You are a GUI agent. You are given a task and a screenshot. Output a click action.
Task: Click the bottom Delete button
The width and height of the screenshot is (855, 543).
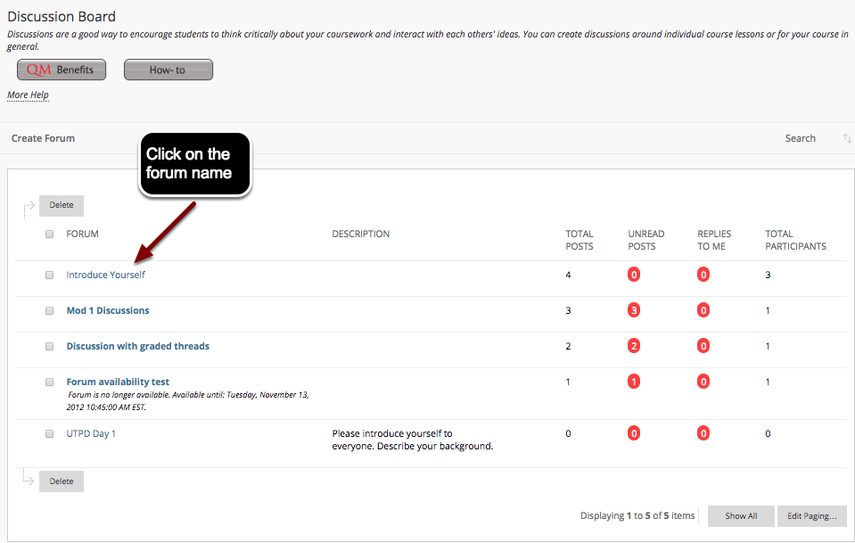[x=62, y=481]
